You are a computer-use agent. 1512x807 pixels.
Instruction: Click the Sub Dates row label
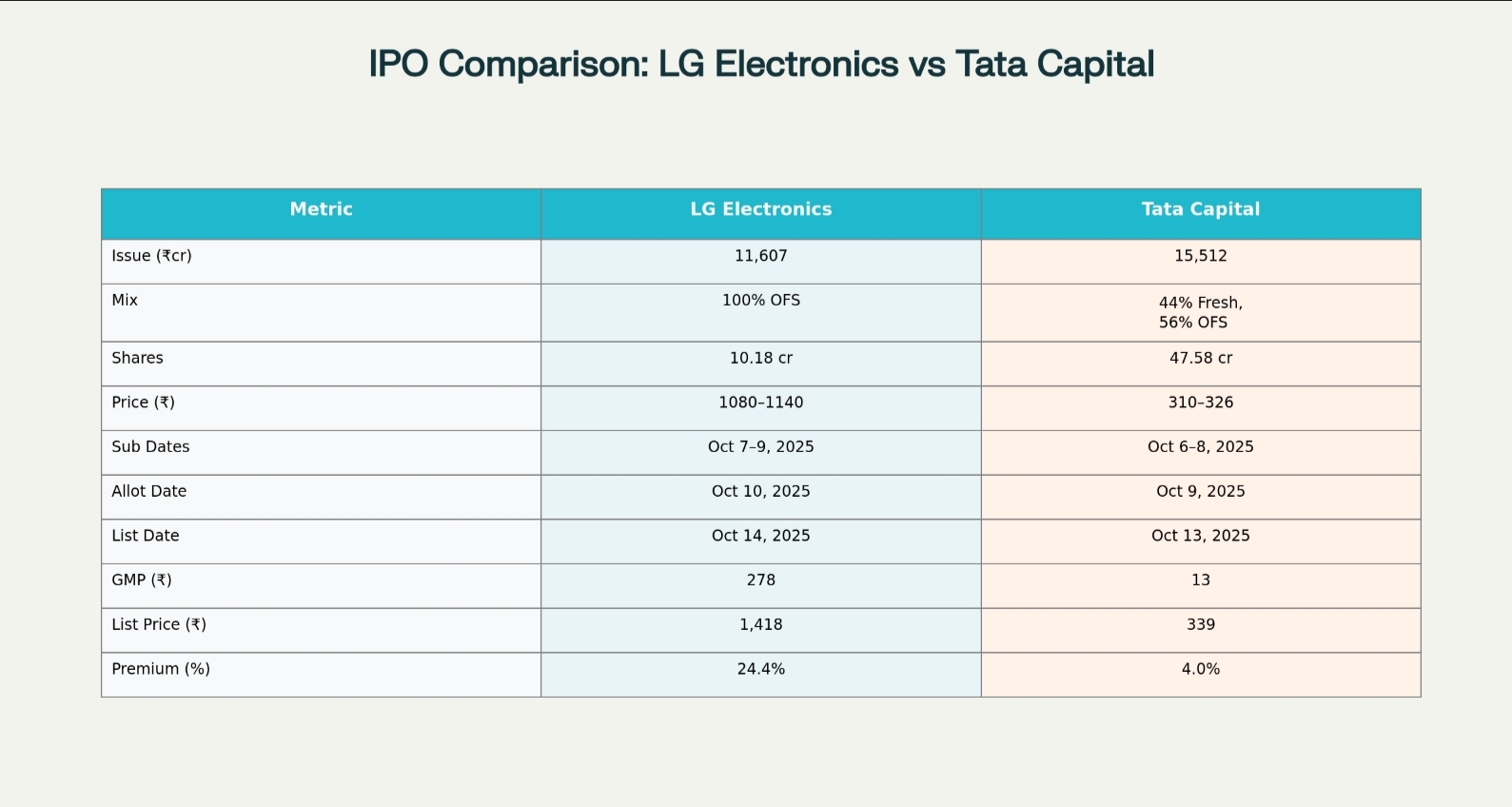coord(150,447)
